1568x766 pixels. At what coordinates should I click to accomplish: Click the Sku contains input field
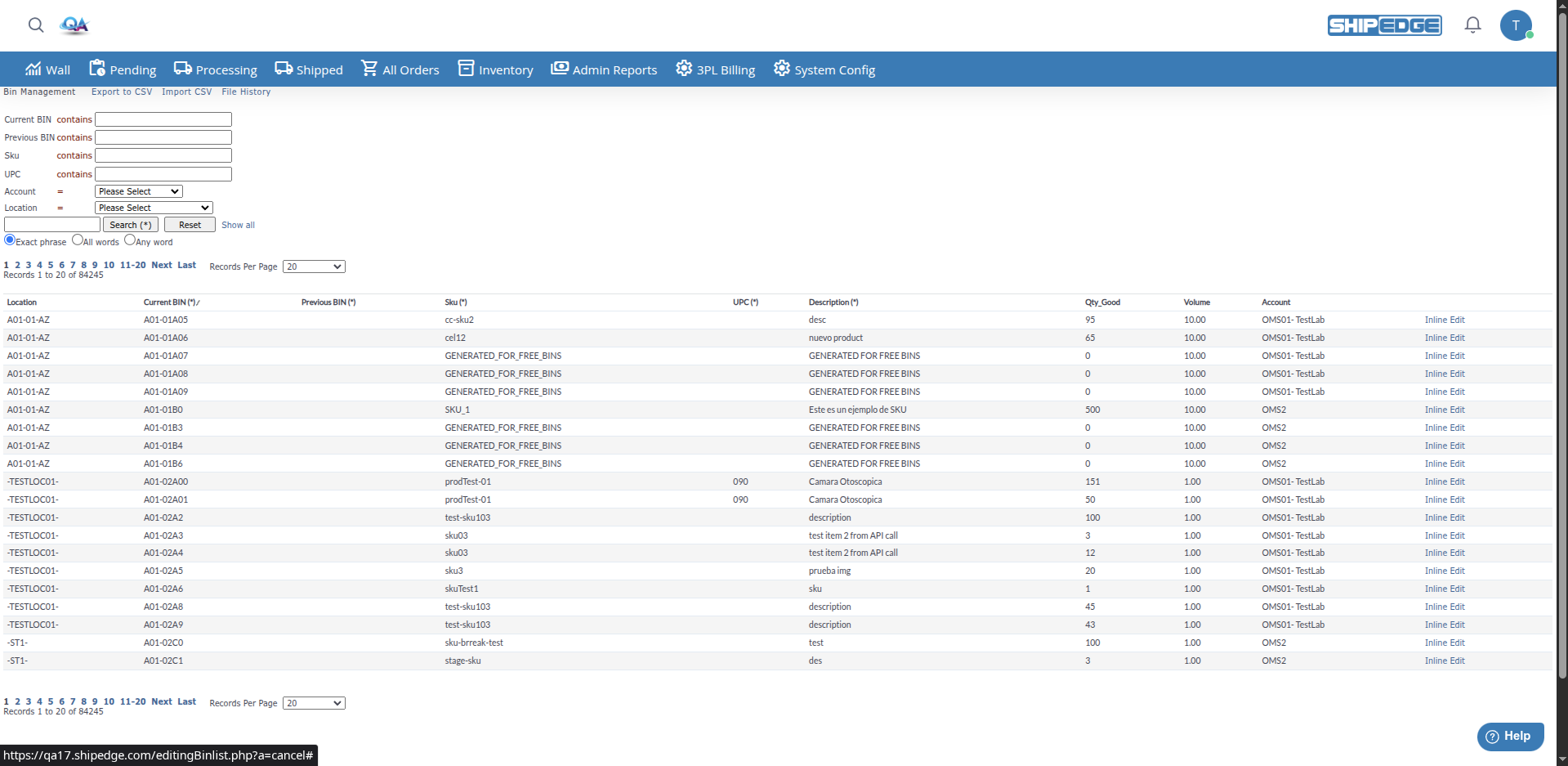coord(163,155)
